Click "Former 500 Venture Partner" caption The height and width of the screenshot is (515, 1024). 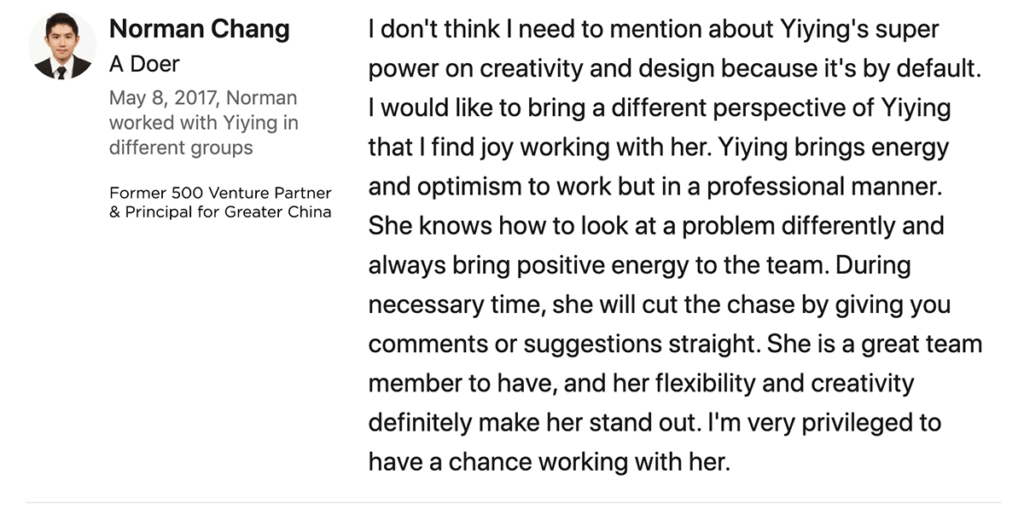(220, 193)
